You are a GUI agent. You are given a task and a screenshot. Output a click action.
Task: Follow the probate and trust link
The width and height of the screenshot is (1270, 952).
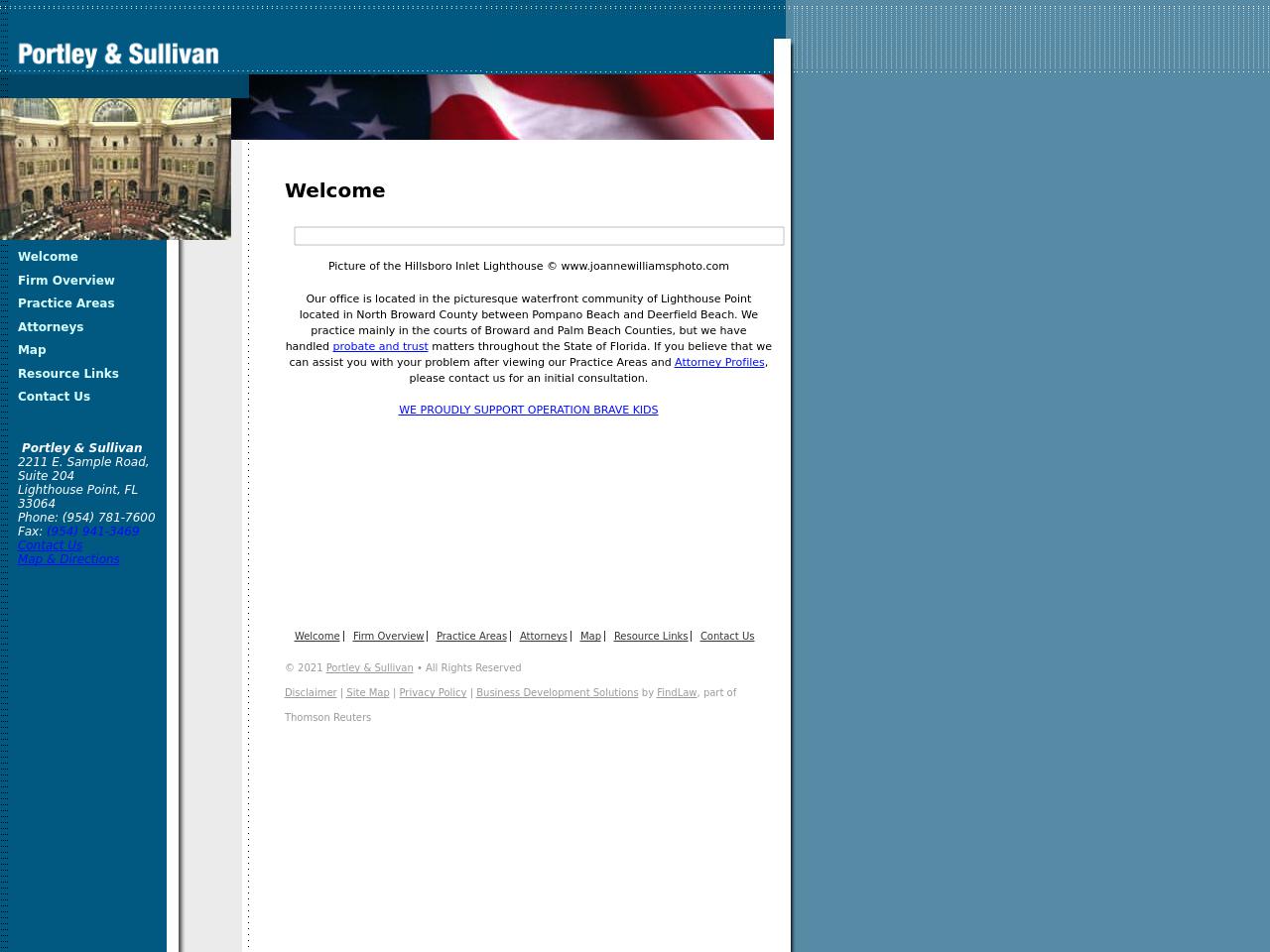click(380, 346)
